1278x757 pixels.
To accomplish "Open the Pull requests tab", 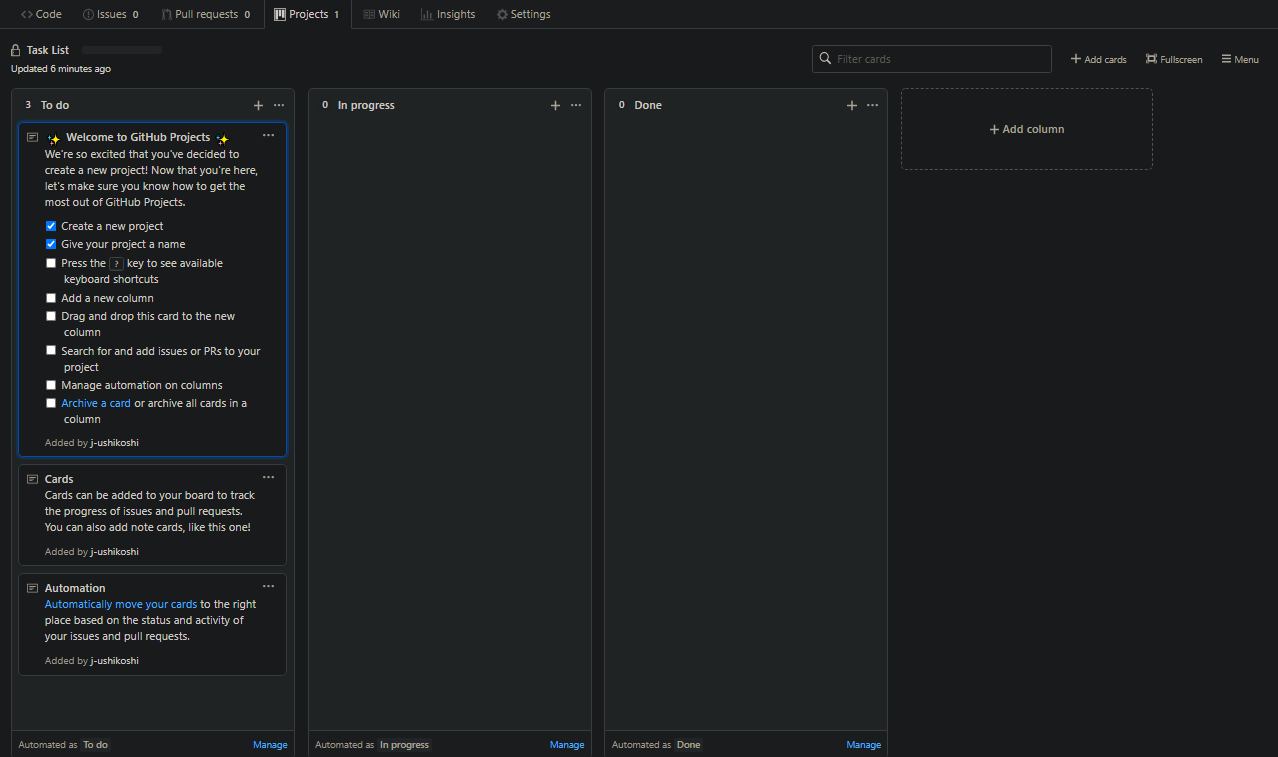I will click(x=206, y=14).
